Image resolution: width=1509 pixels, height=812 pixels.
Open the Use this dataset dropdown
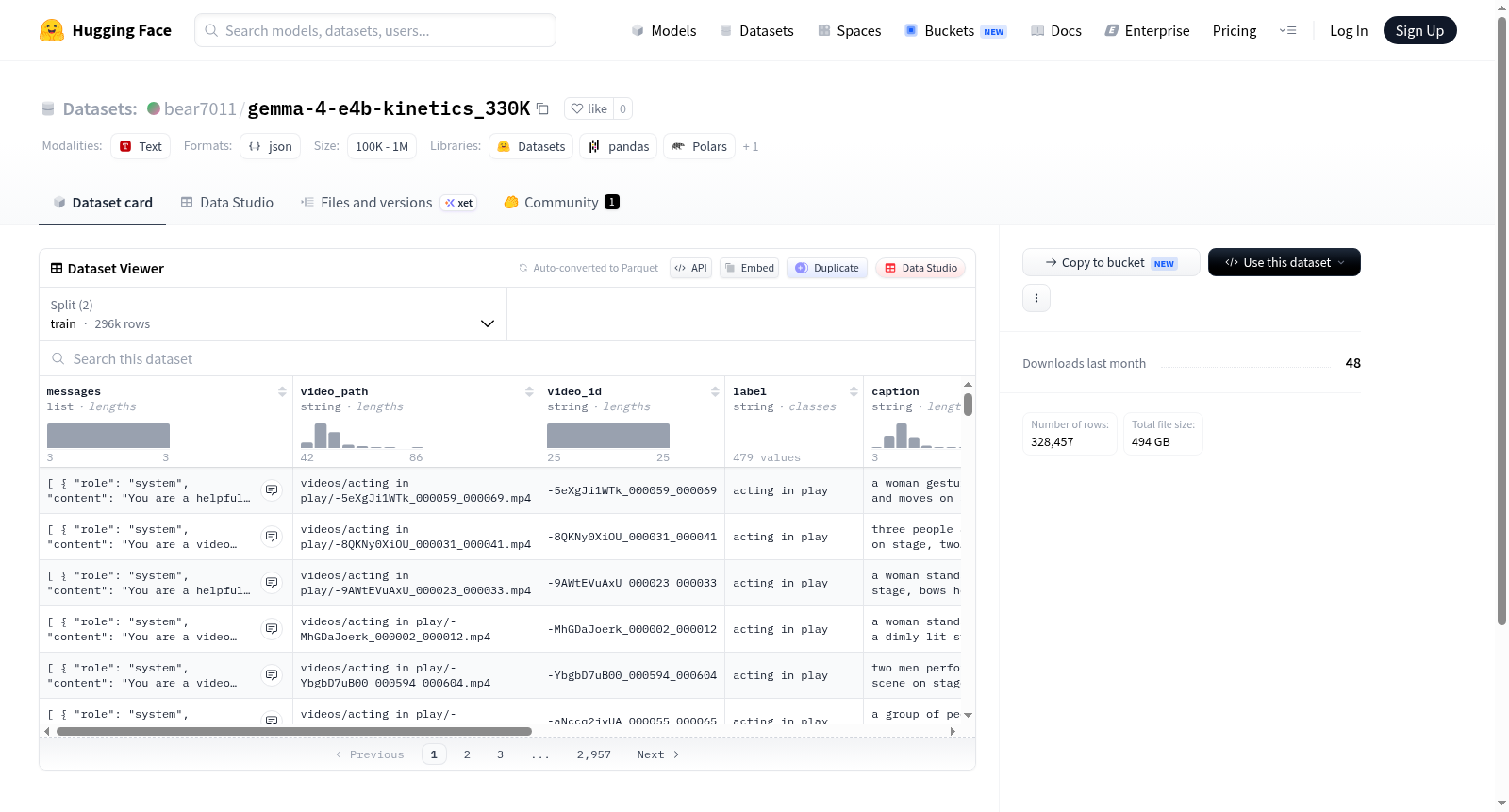(x=1284, y=262)
